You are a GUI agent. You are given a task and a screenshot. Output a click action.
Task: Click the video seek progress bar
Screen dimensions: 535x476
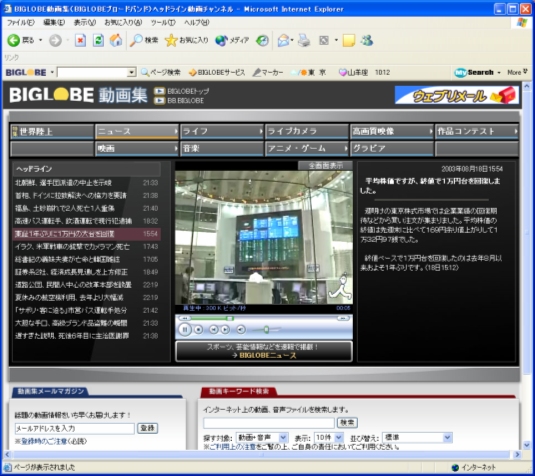(263, 318)
